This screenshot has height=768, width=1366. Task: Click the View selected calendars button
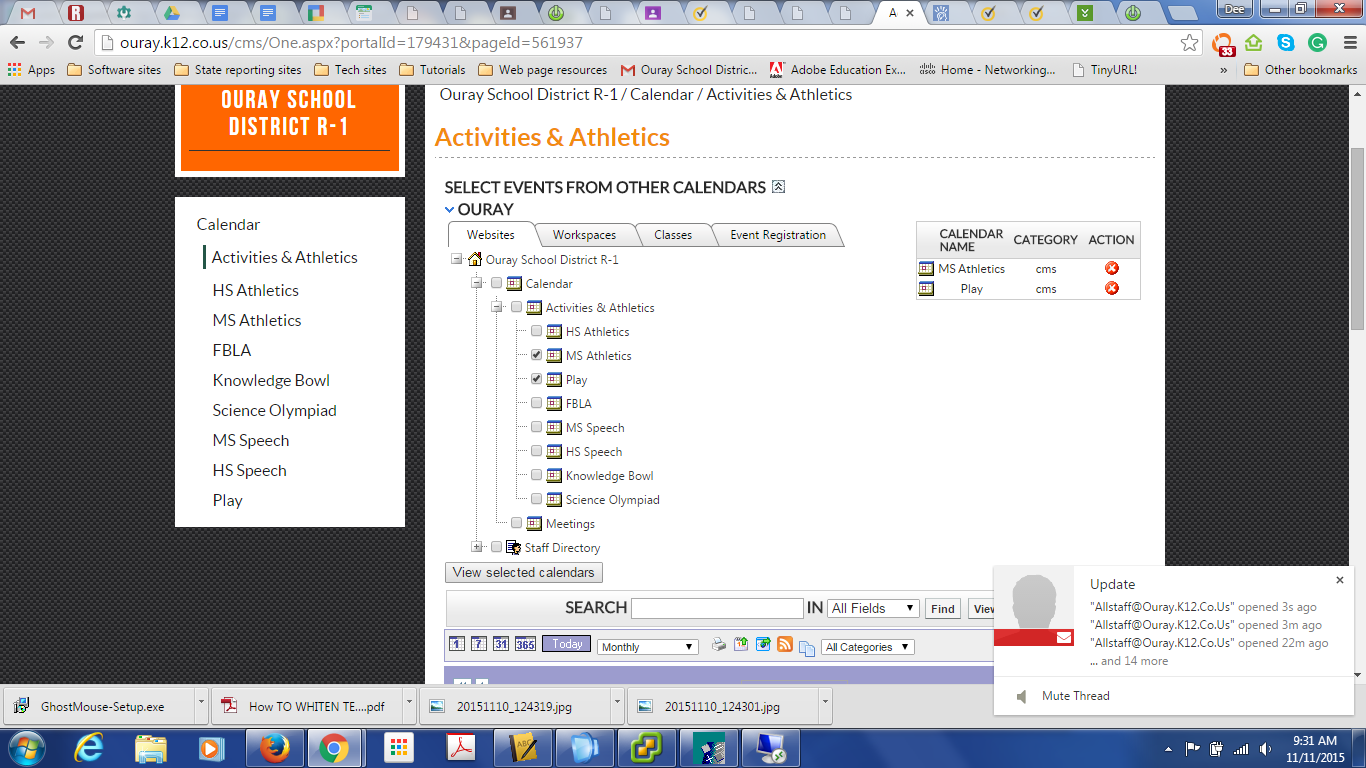(x=524, y=573)
